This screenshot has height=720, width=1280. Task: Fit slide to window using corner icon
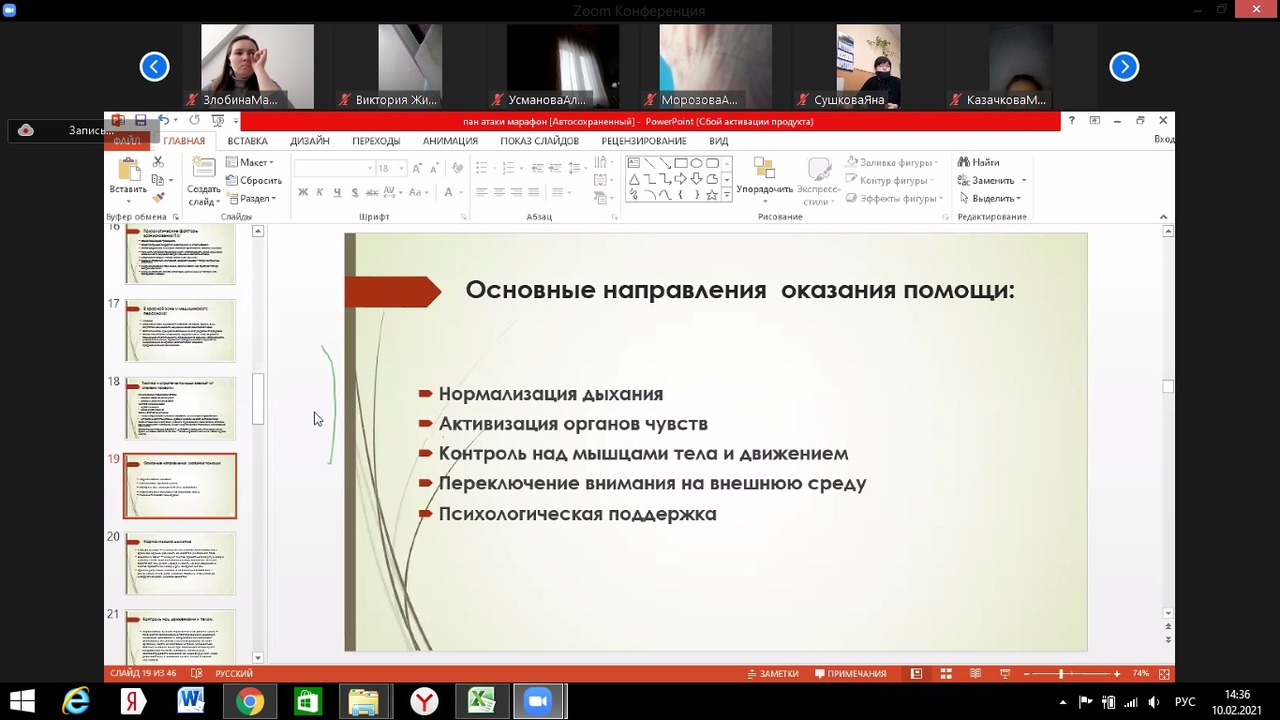1164,674
